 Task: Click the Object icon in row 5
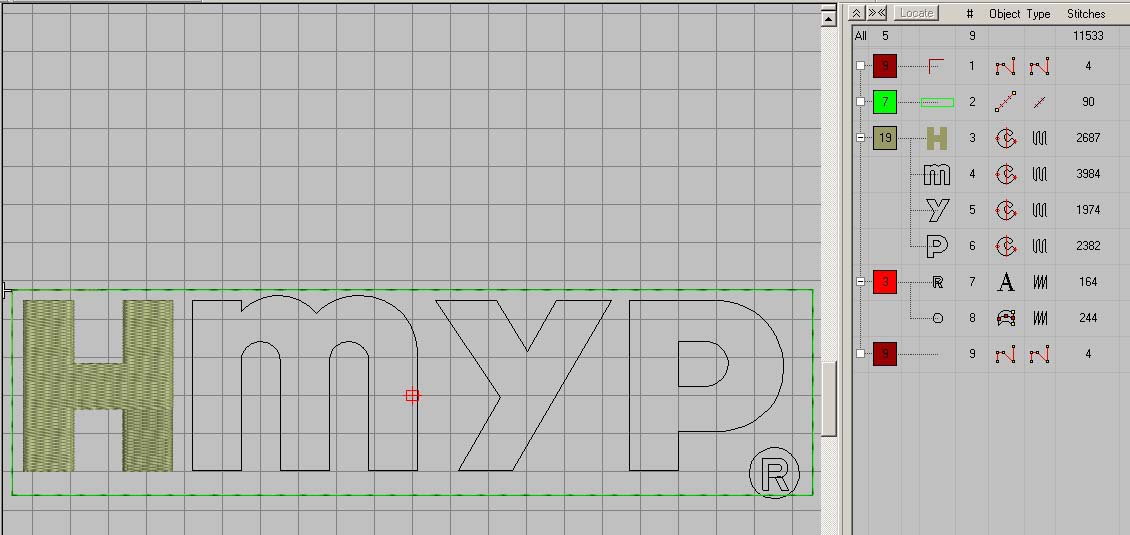pyautogui.click(x=1006, y=210)
